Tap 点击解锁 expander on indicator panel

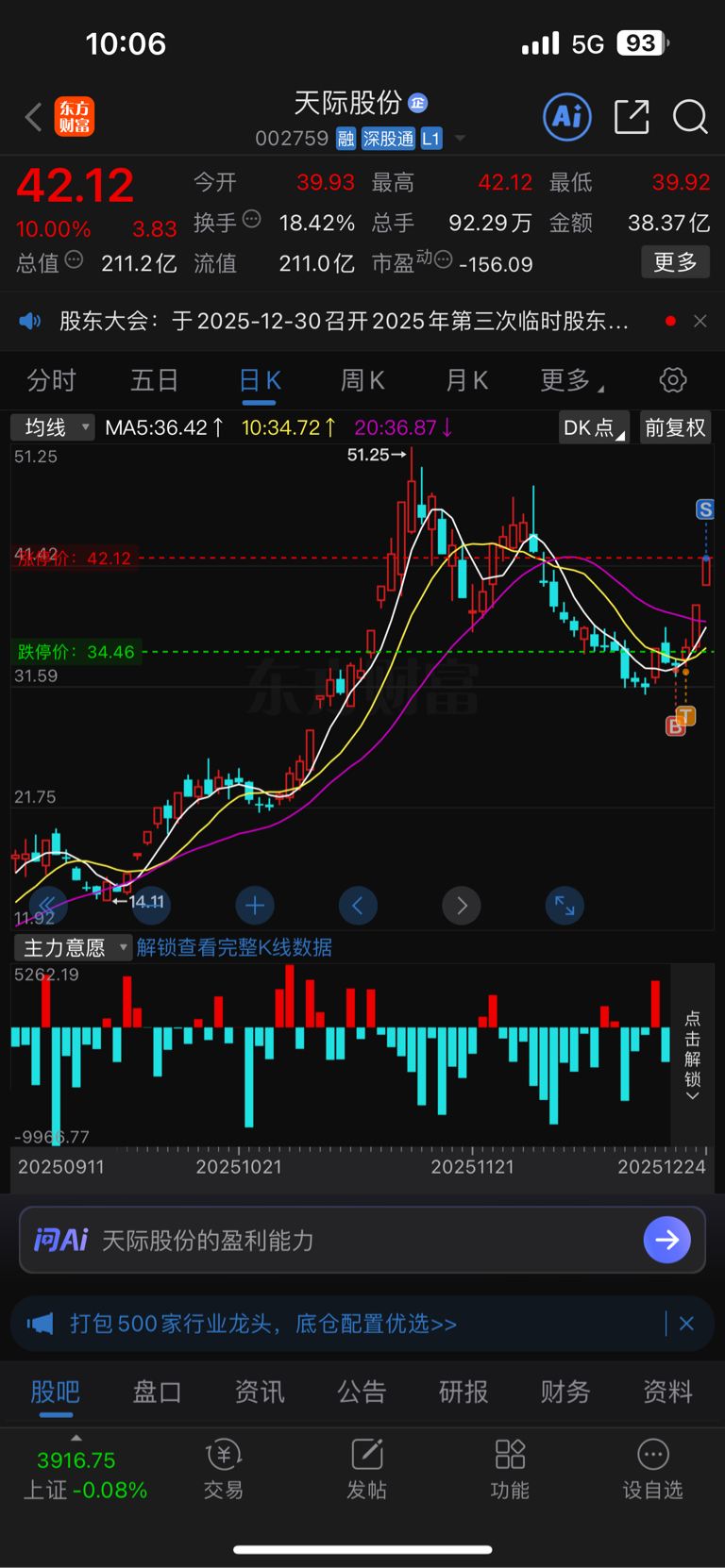(x=692, y=1056)
